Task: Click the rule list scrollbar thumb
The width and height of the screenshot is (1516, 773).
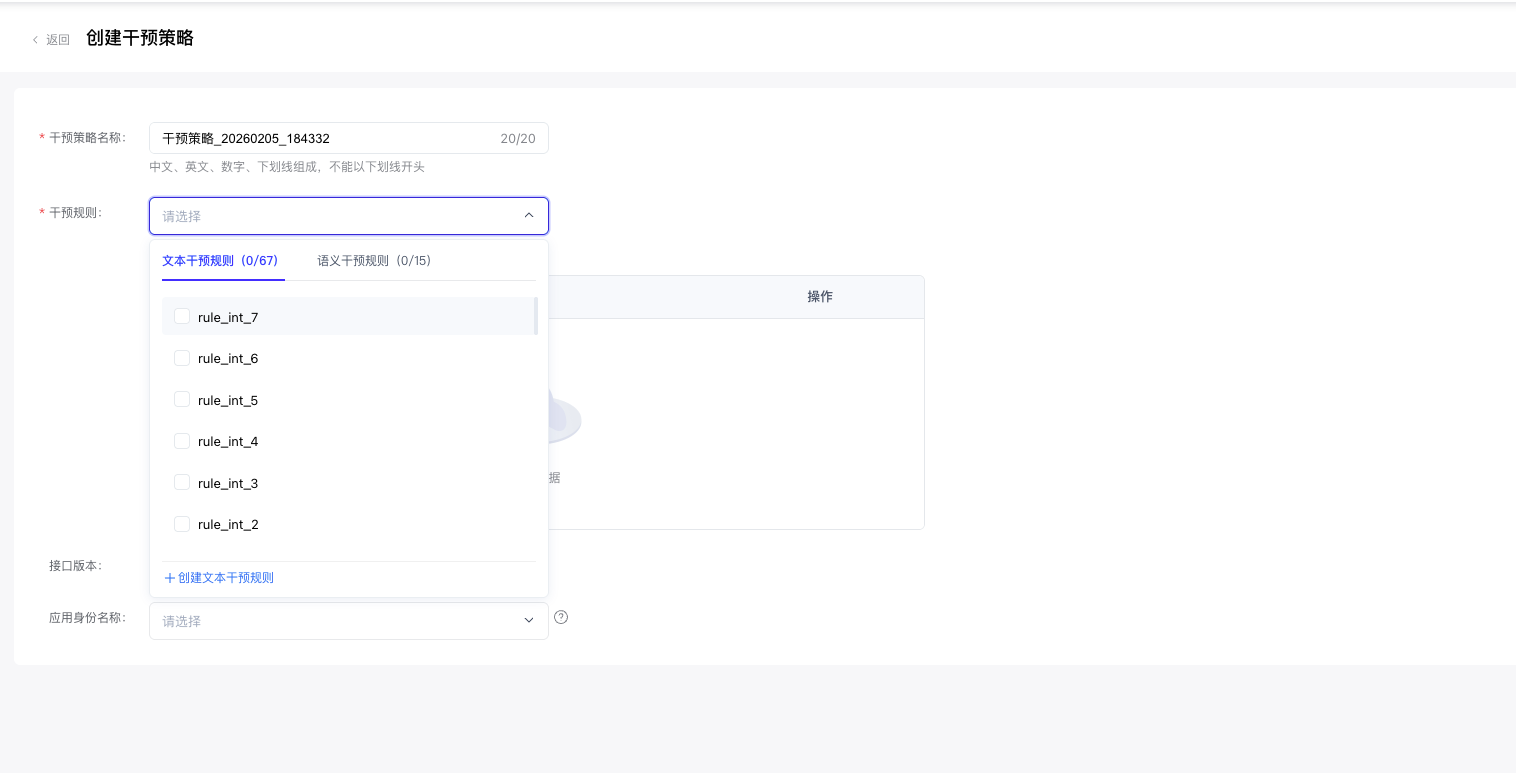Action: (x=536, y=316)
